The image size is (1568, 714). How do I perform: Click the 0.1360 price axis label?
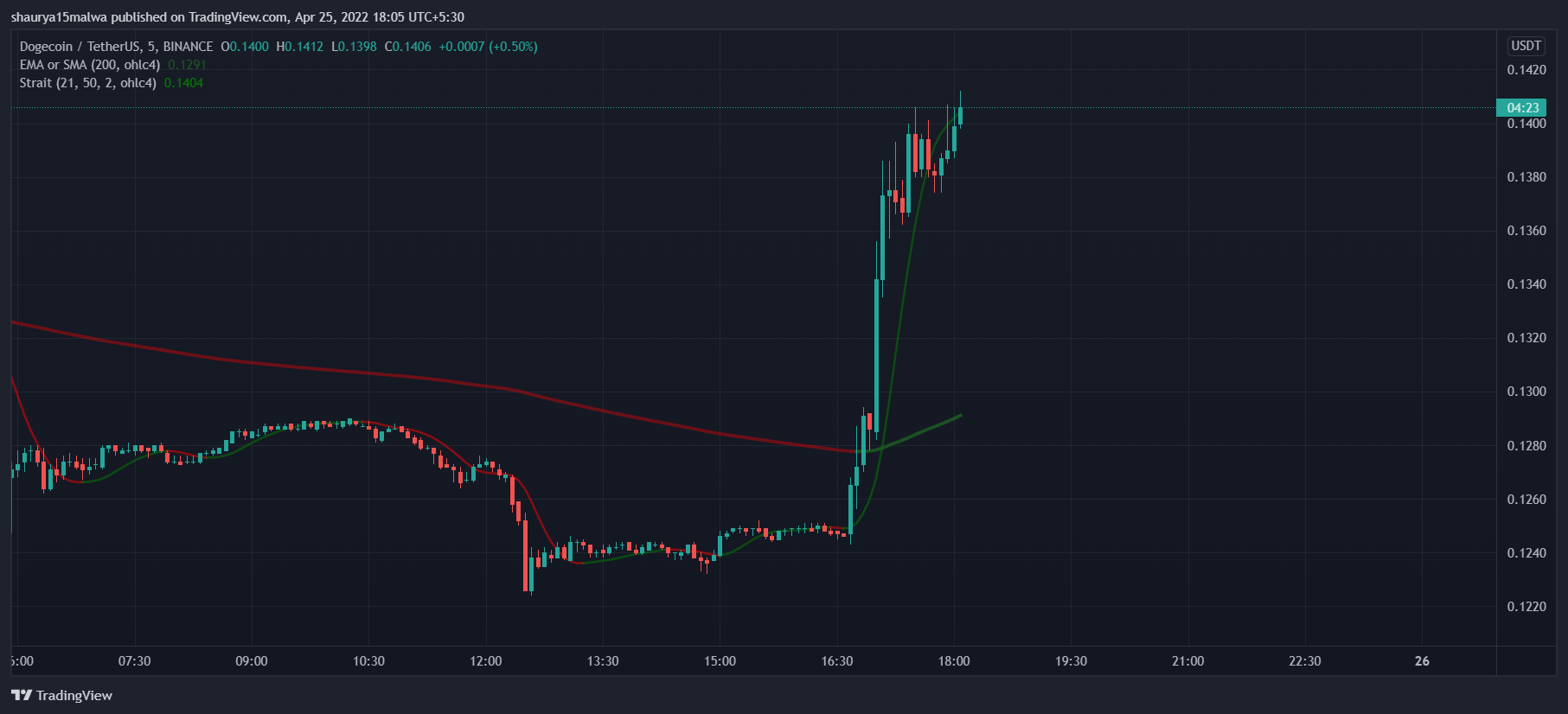[1526, 231]
